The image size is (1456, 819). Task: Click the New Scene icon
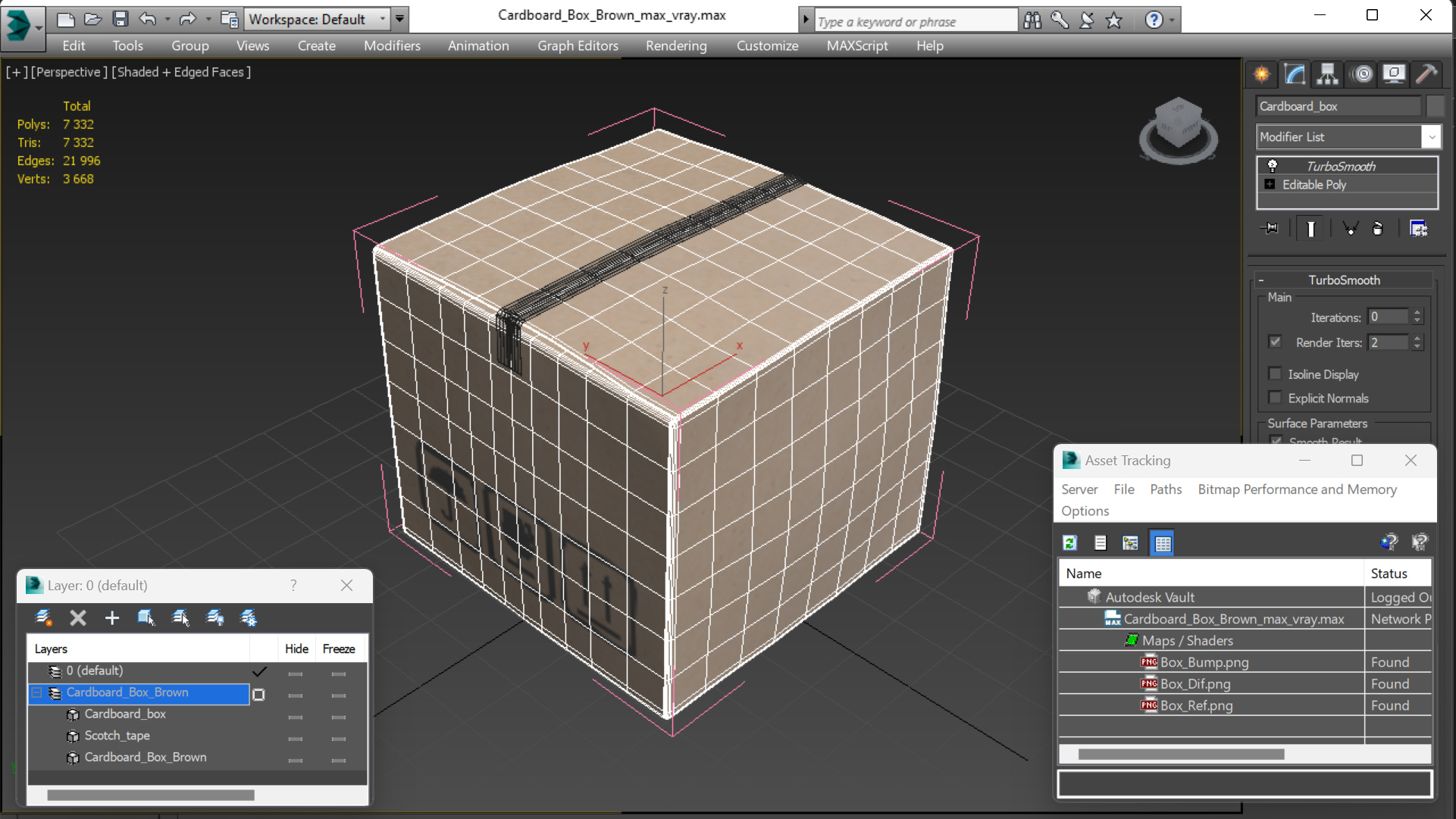pos(65,20)
